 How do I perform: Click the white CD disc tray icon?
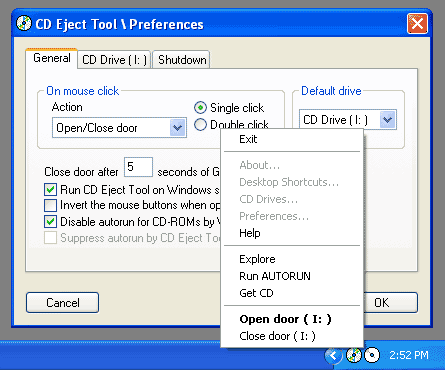point(372,355)
